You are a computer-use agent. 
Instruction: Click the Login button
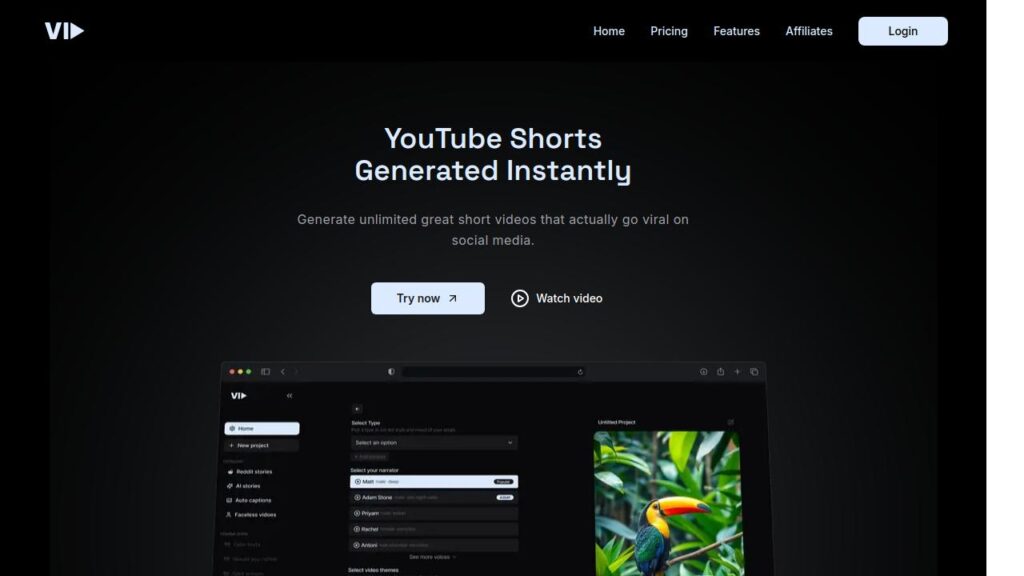pyautogui.click(x=902, y=31)
